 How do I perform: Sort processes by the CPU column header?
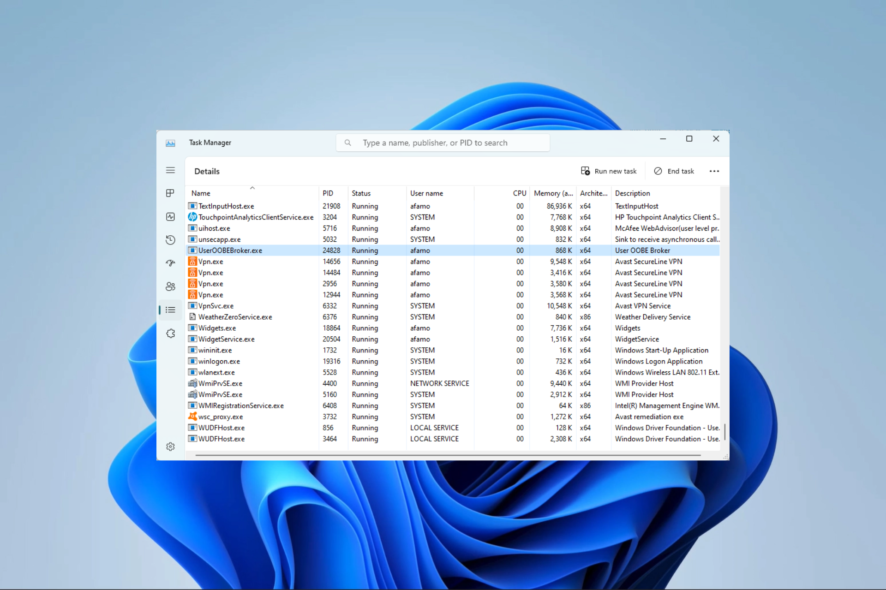point(519,193)
